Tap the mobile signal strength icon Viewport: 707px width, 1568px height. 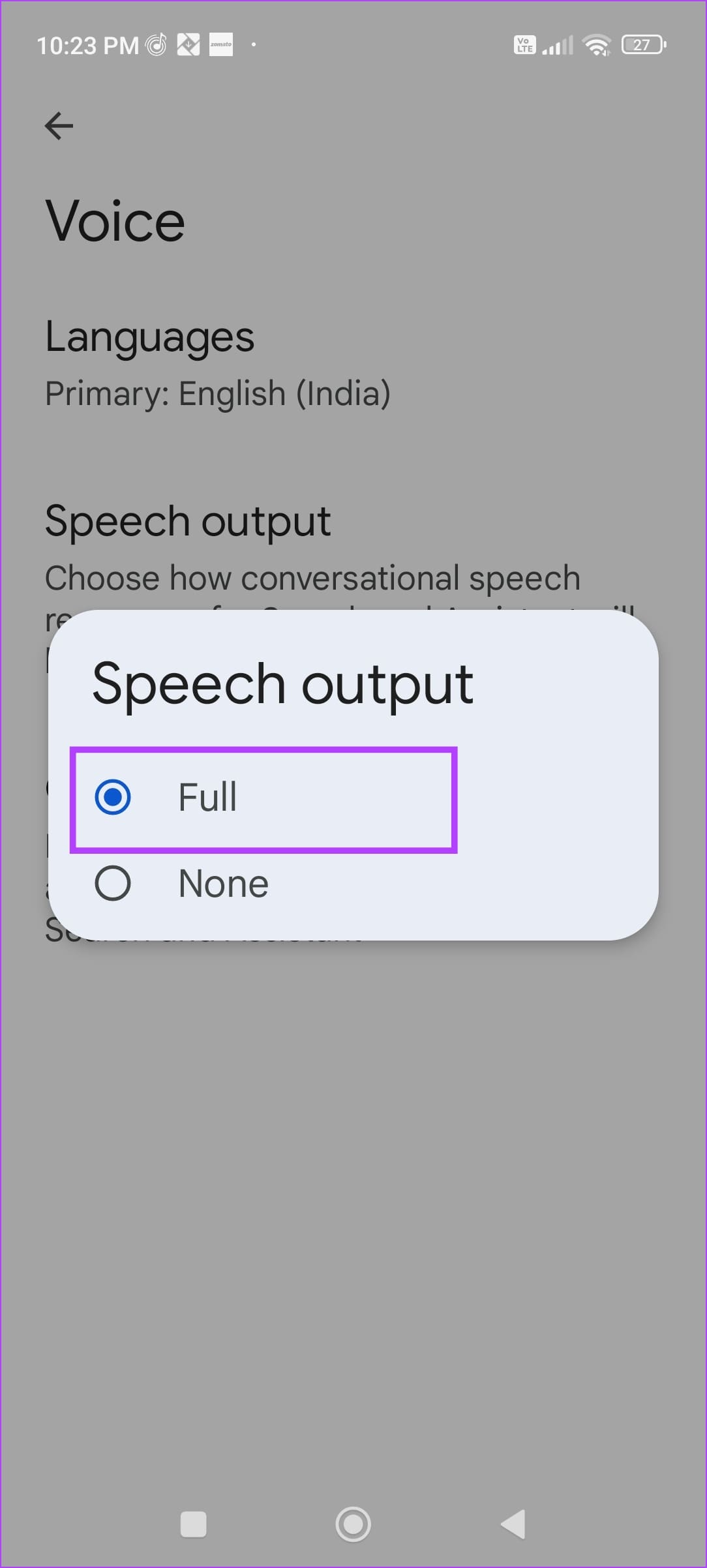tap(558, 44)
